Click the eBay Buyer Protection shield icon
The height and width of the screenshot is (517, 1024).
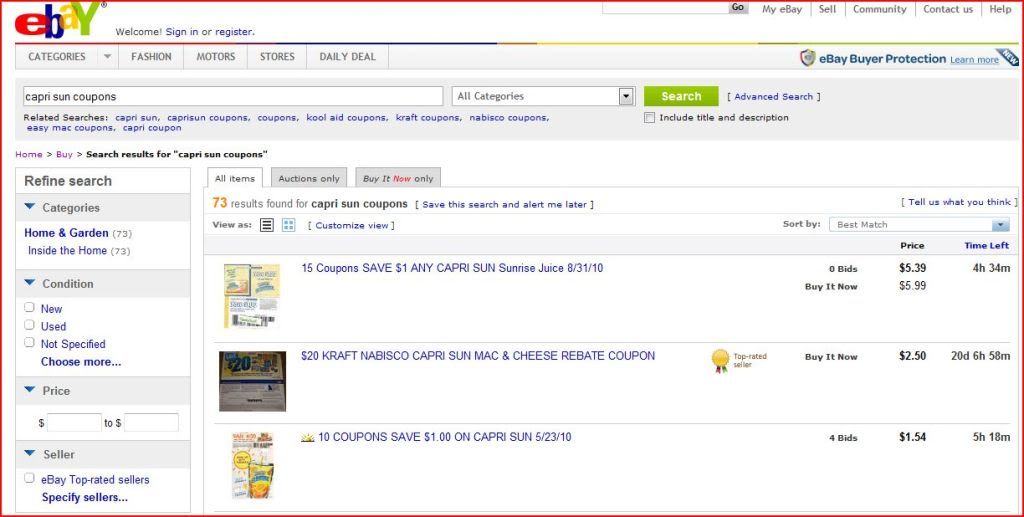pos(807,58)
